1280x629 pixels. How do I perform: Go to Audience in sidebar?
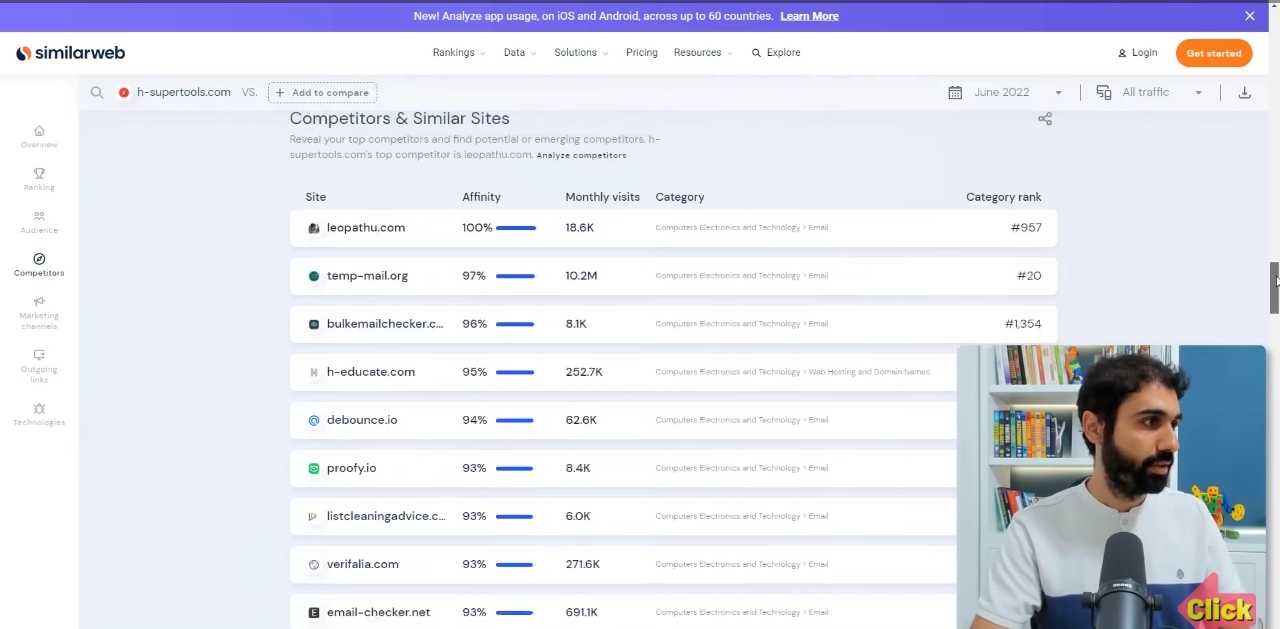click(x=39, y=223)
